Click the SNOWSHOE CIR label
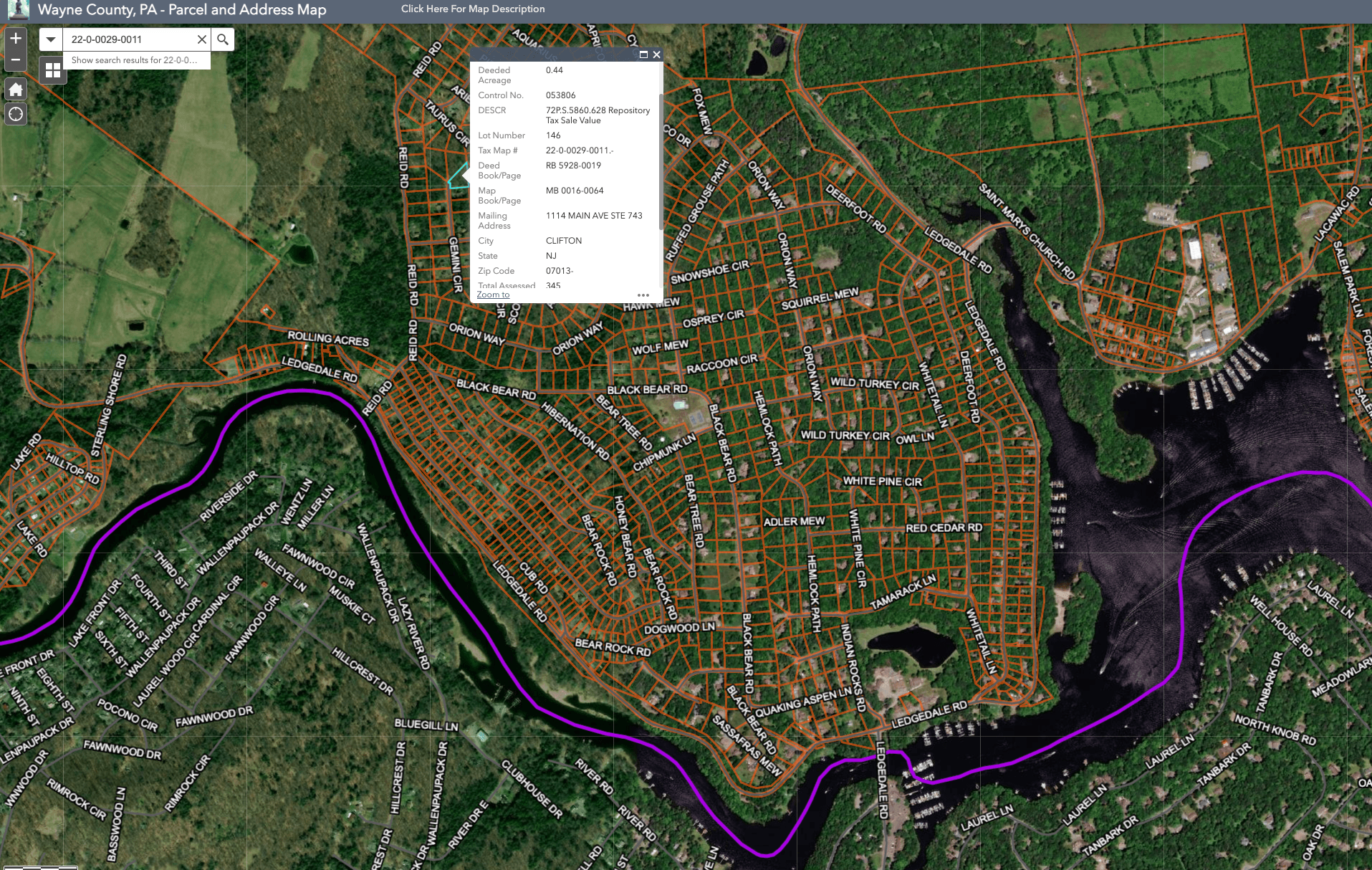 709,272
